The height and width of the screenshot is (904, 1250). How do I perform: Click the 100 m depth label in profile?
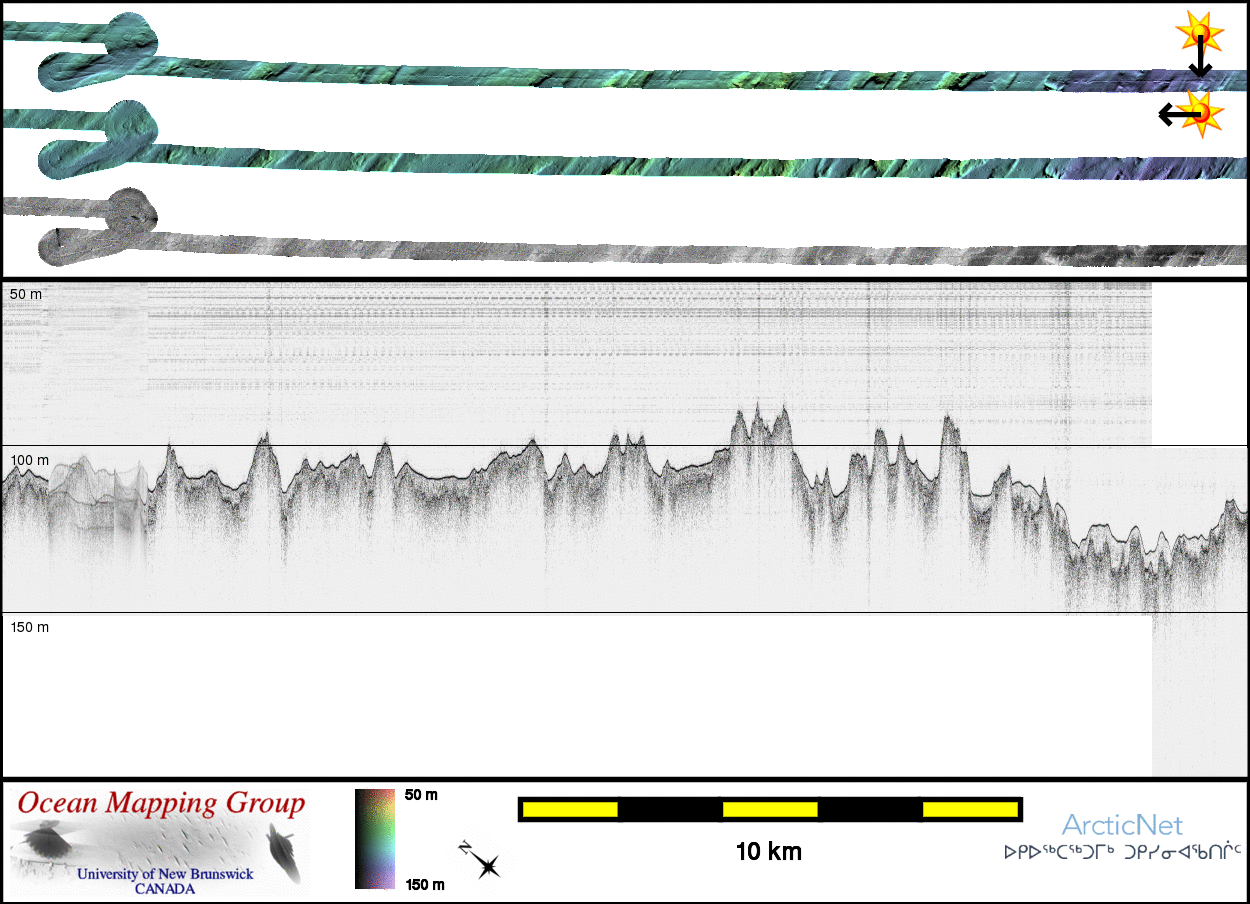point(29,460)
